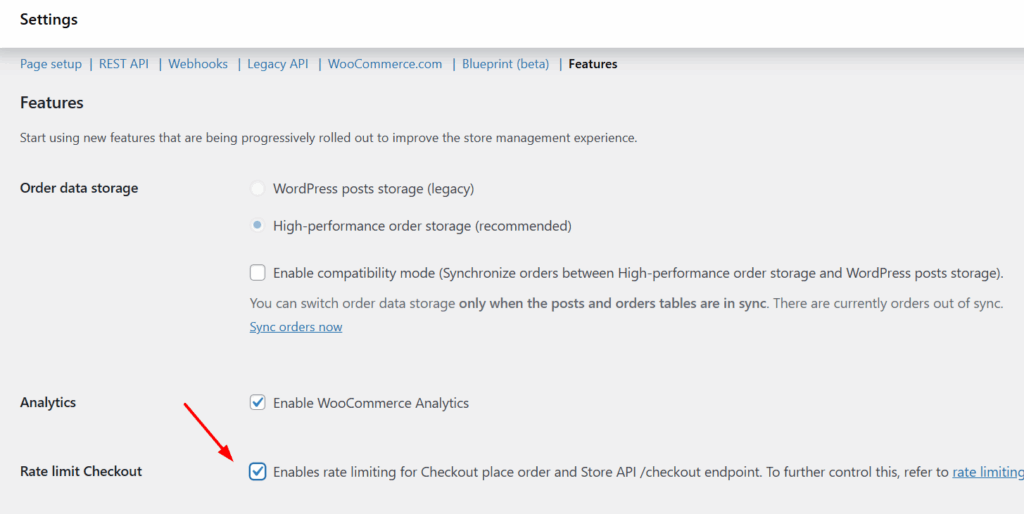
Task: Toggle the Rate limit Checkout checkbox
Action: [x=258, y=471]
